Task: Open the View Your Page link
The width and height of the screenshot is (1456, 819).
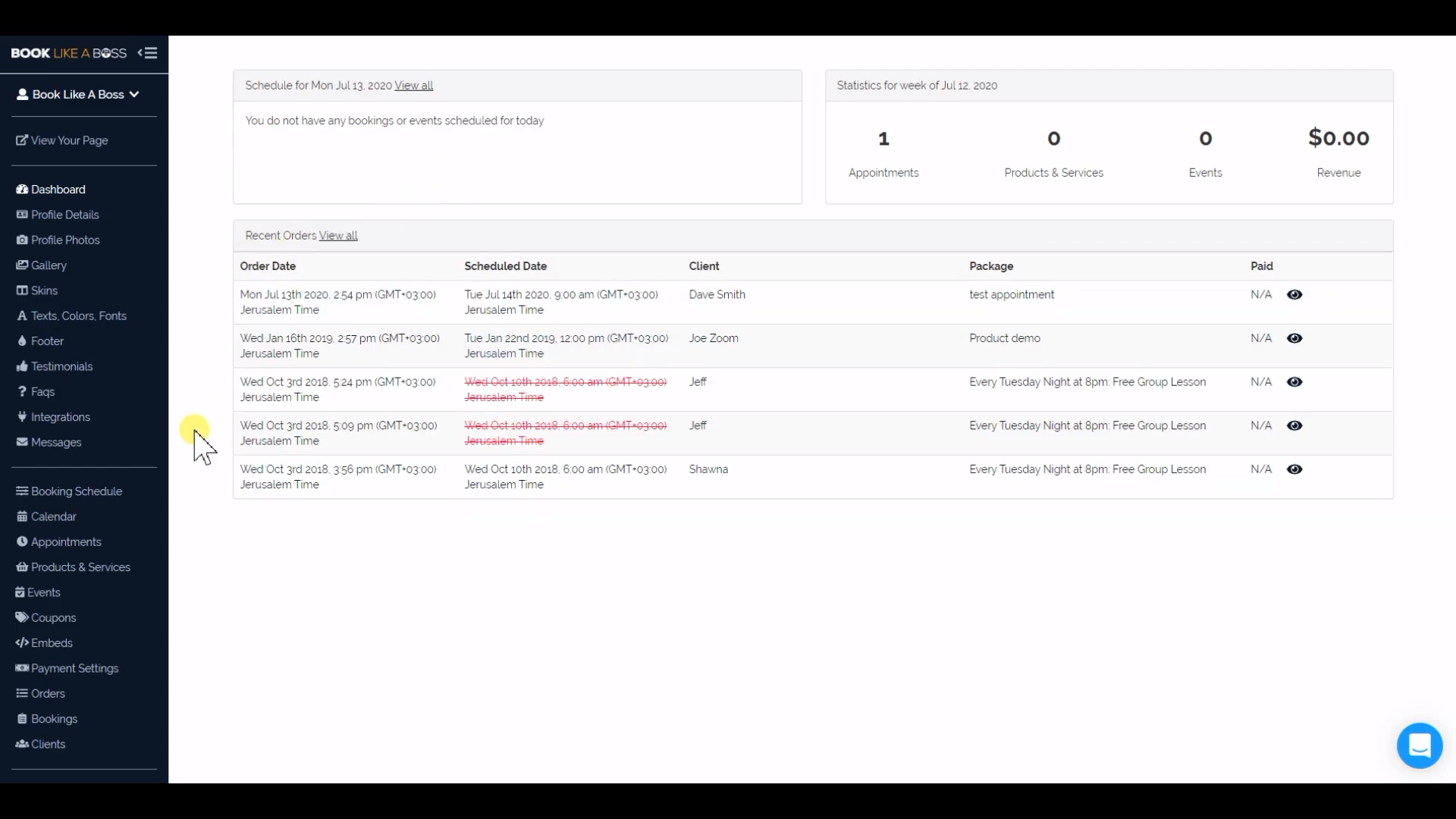Action: click(x=69, y=140)
